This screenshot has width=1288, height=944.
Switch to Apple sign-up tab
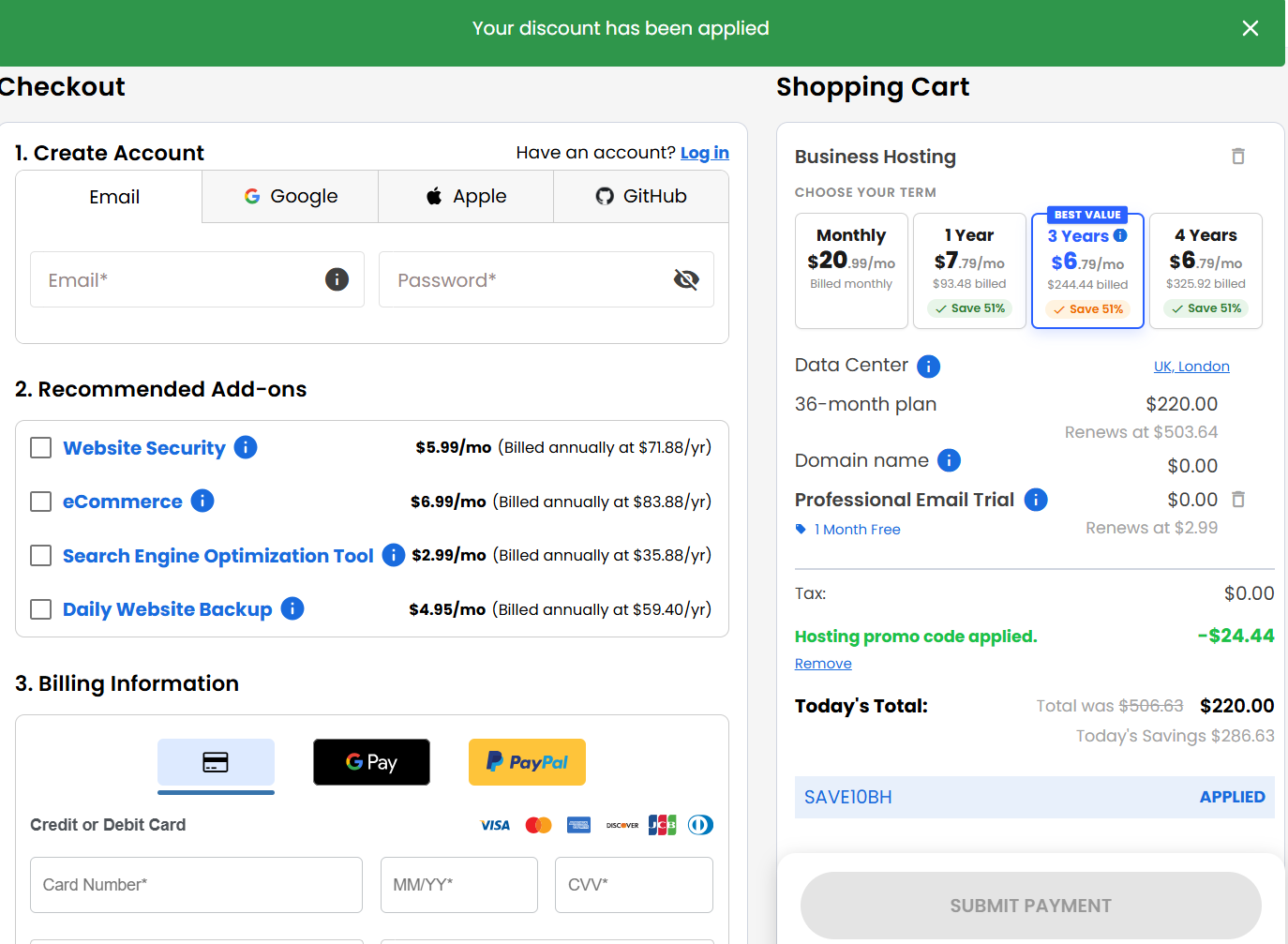[x=466, y=197]
